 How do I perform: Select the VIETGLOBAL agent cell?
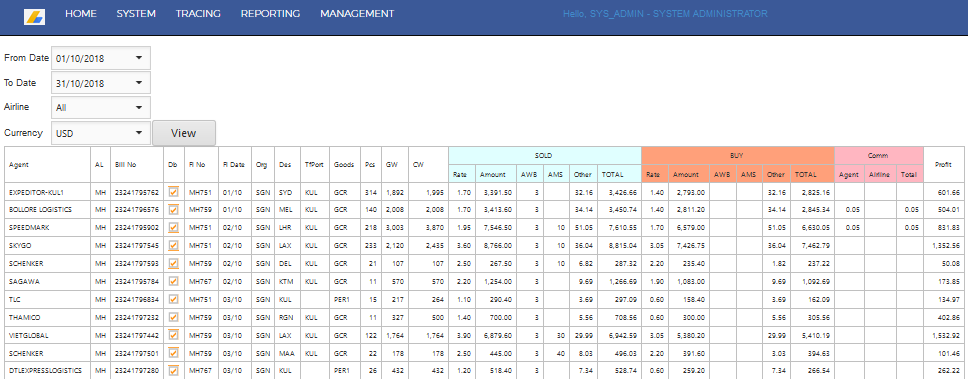(48, 335)
